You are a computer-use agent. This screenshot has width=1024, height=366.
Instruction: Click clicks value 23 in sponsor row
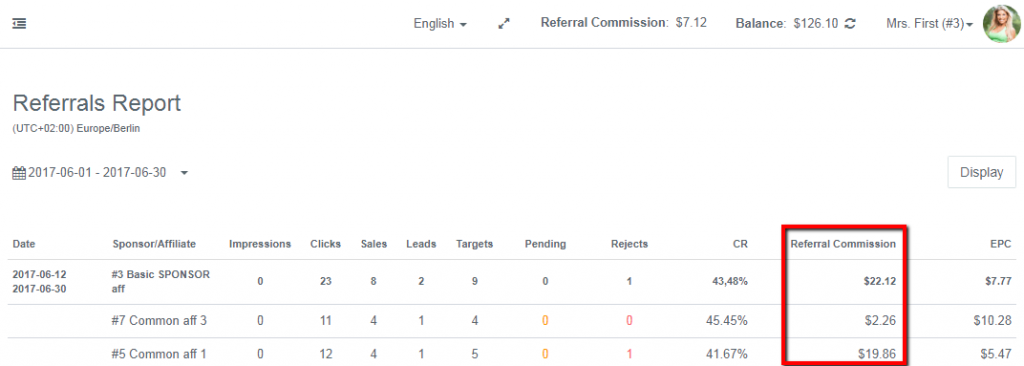325,282
